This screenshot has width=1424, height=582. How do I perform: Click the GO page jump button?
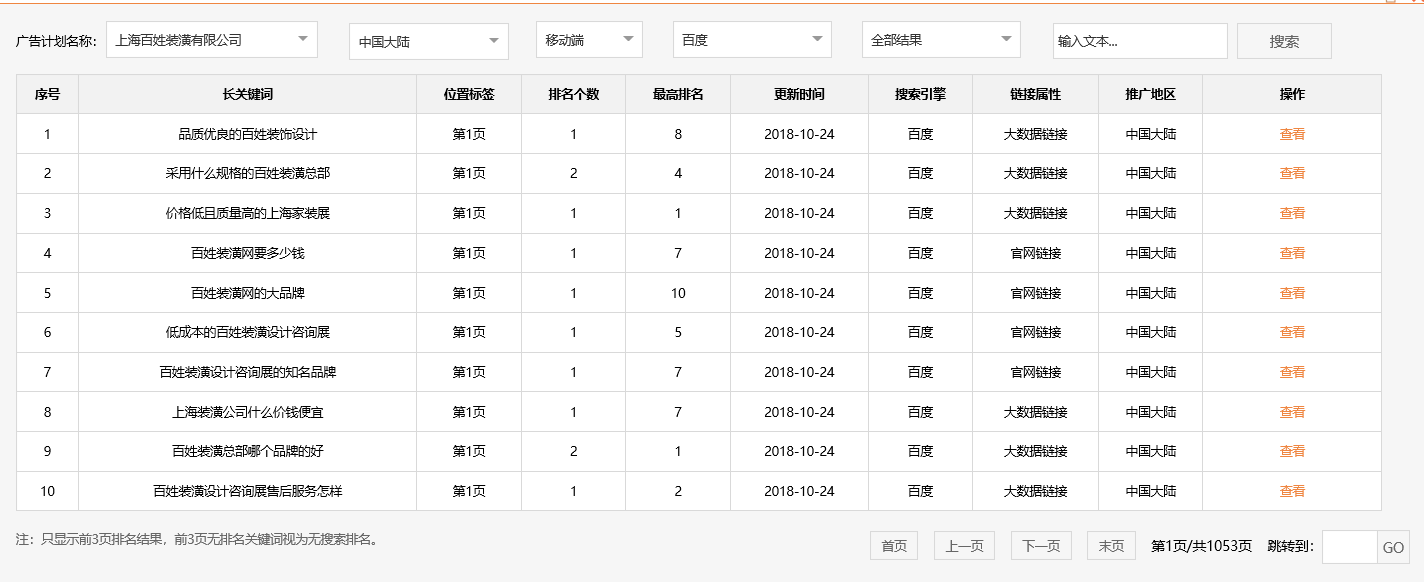(1392, 545)
